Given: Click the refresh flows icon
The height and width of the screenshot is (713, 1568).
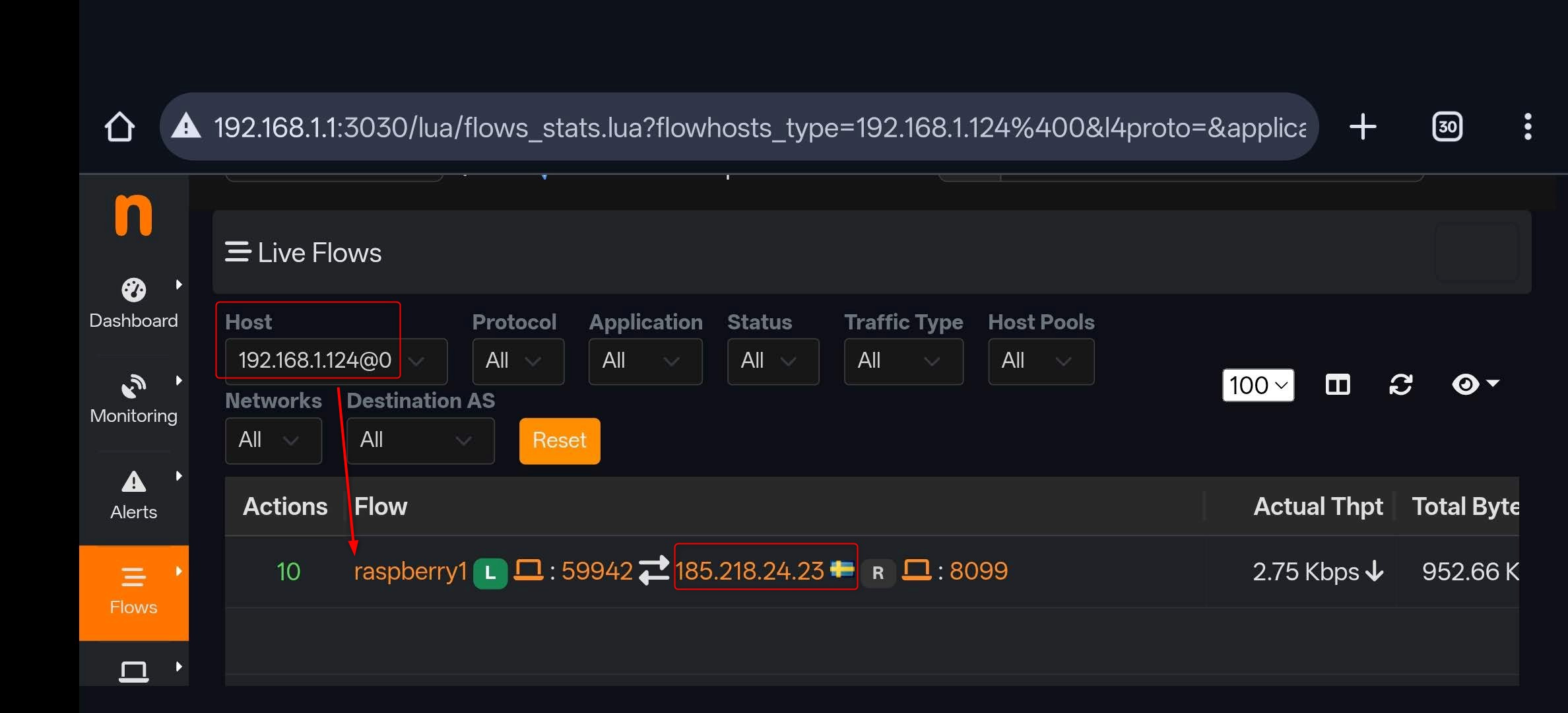Looking at the screenshot, I should [1400, 385].
